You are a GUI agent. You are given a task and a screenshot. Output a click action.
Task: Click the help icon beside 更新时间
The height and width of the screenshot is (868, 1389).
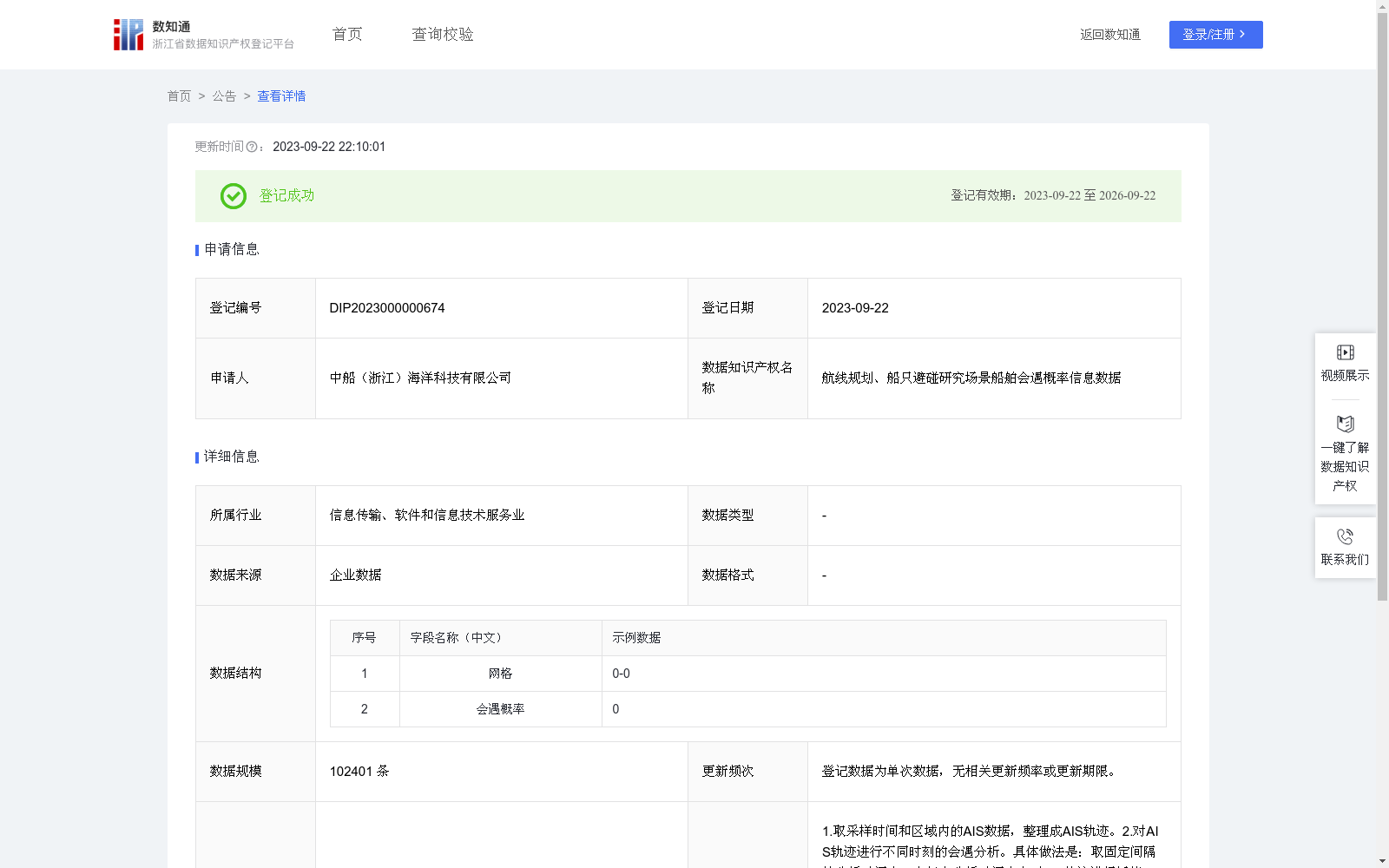pyautogui.click(x=252, y=147)
